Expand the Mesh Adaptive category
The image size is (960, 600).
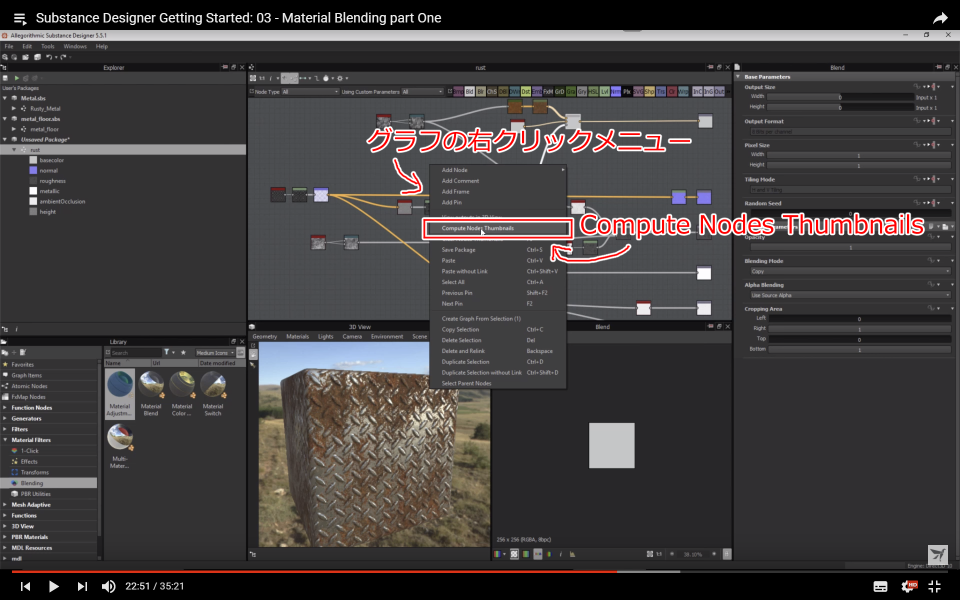point(5,505)
